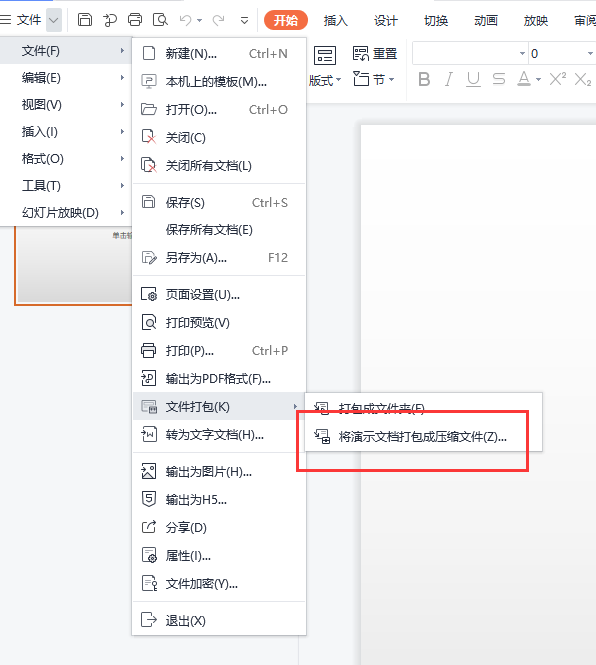Switch to the 动画 ribbon tab
Viewport: 596px width, 665px height.
(x=486, y=20)
